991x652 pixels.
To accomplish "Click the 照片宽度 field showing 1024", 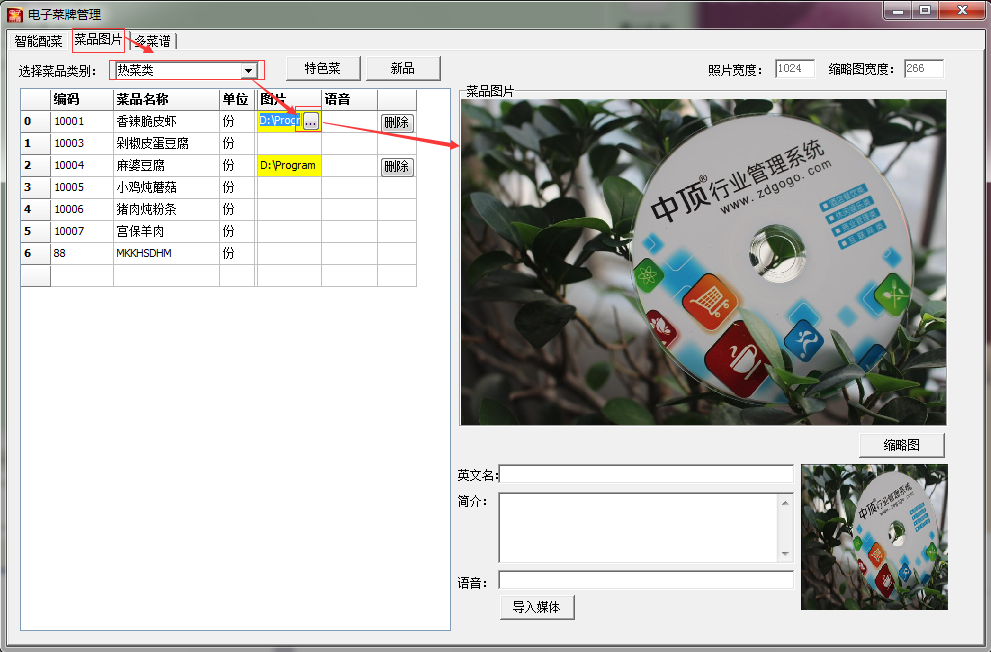I will (794, 69).
